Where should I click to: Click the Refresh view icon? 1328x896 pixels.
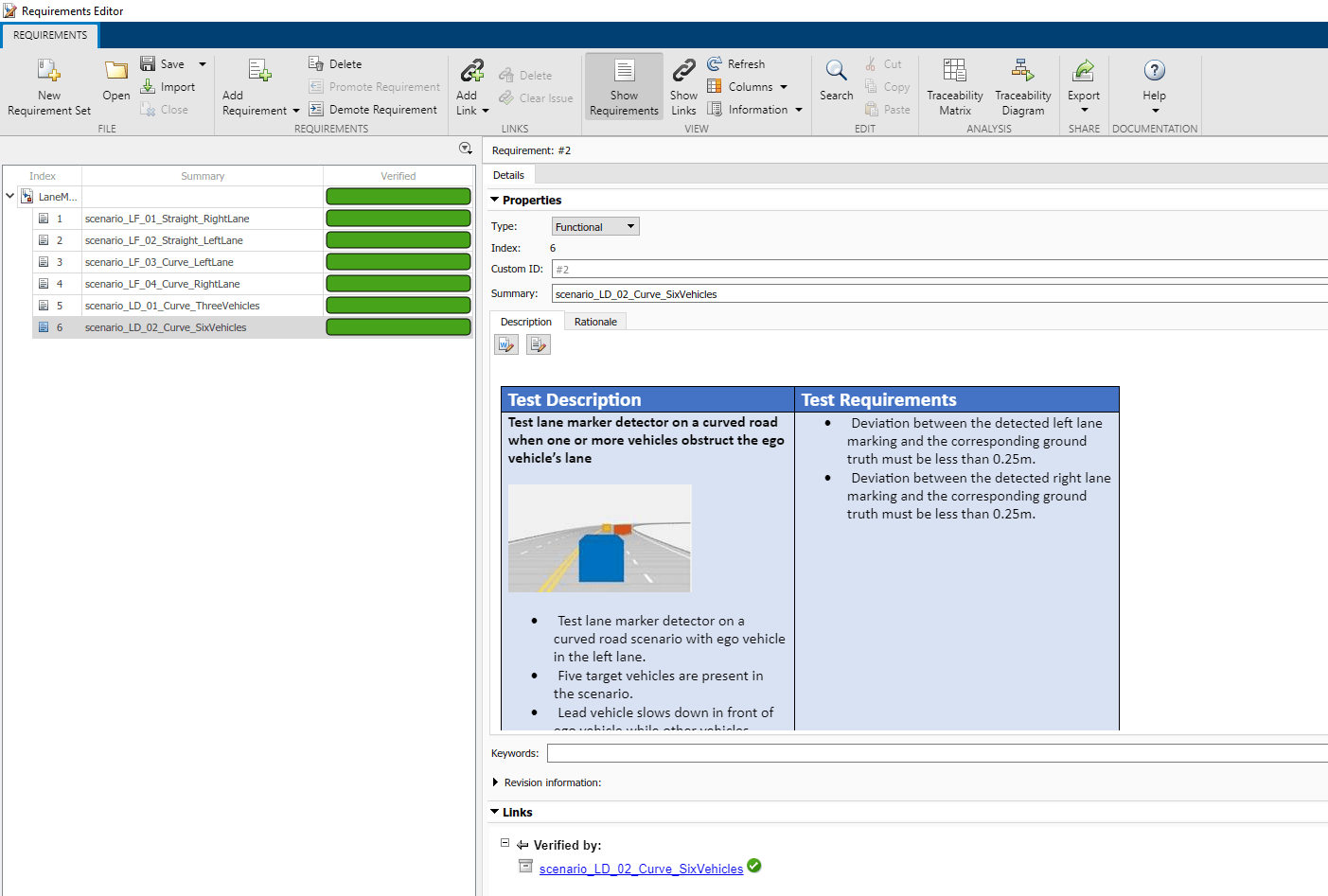click(716, 63)
